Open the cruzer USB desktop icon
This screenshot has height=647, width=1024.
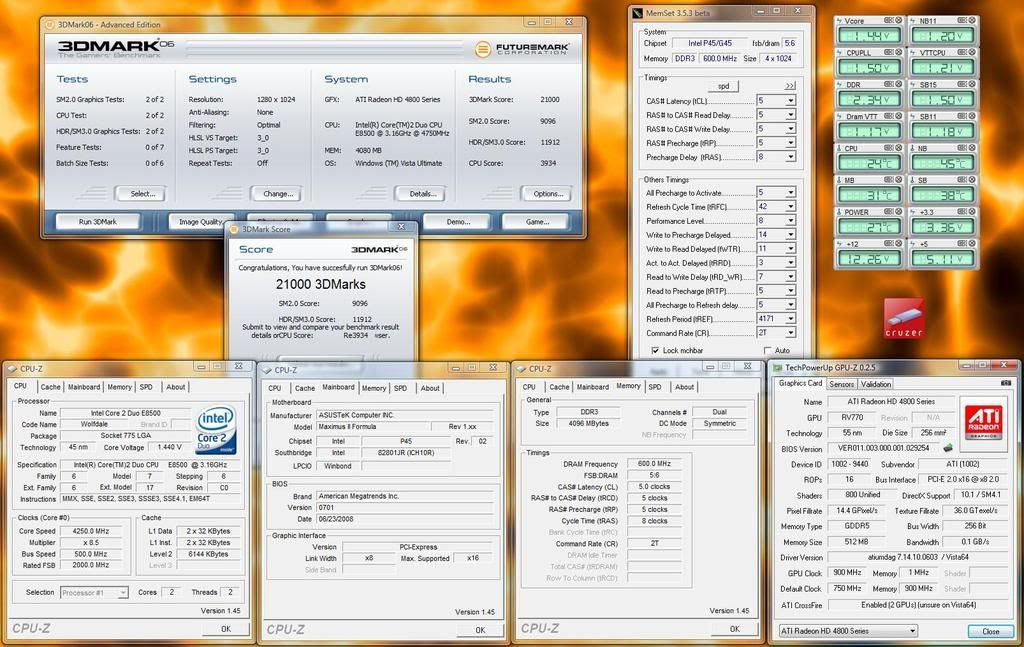tap(904, 319)
